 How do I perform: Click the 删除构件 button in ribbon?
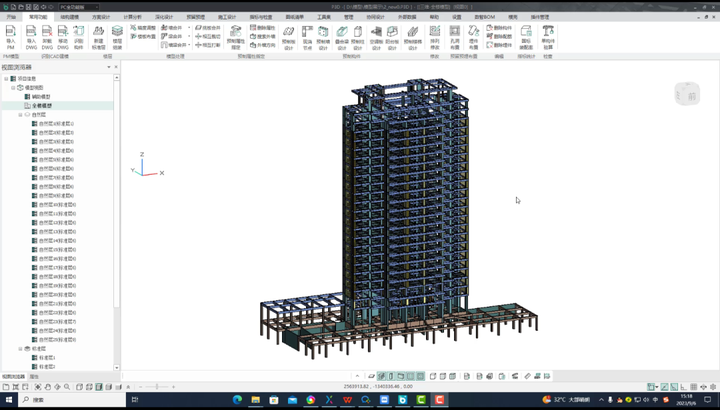tap(501, 28)
